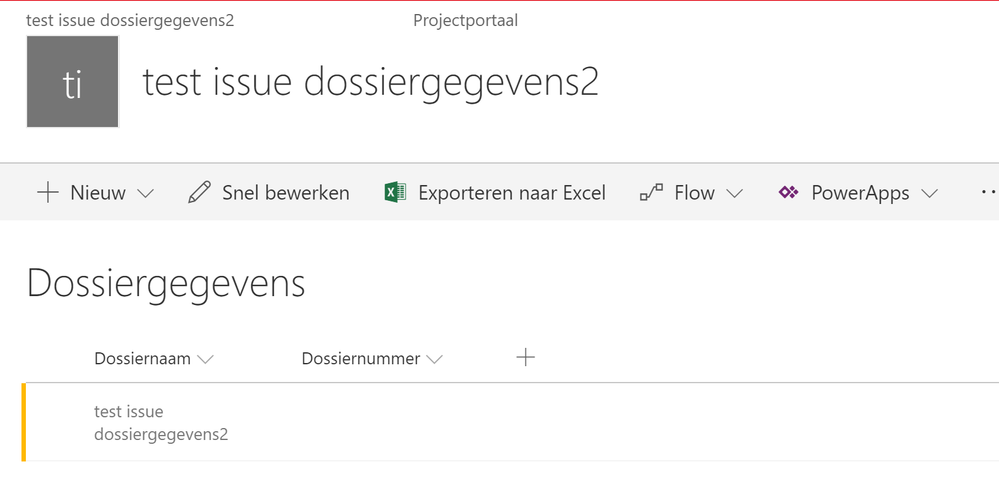Open 'test issue dossiergegevens2' top navigation link
Viewport: 999px width, 502px height.
pyautogui.click(x=130, y=20)
